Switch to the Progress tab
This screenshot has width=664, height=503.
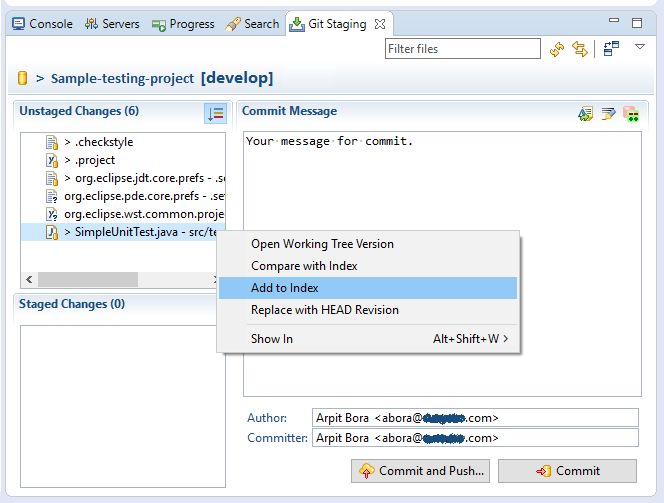click(183, 24)
